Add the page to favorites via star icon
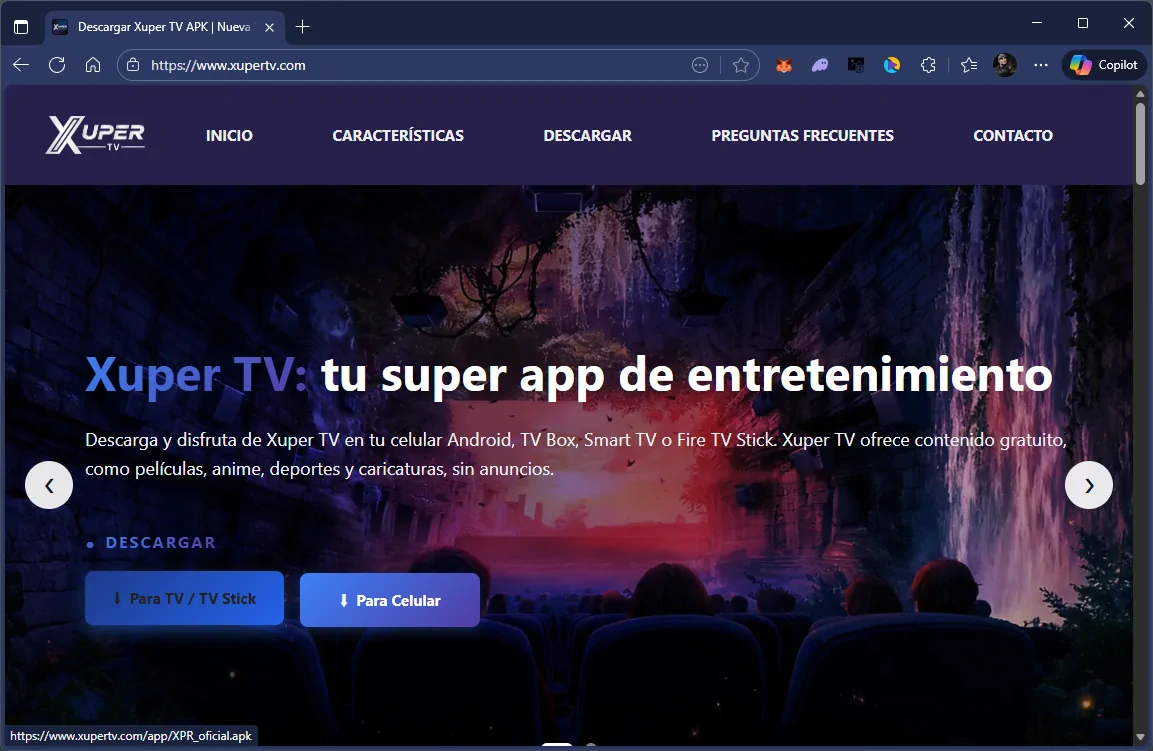 [x=741, y=64]
